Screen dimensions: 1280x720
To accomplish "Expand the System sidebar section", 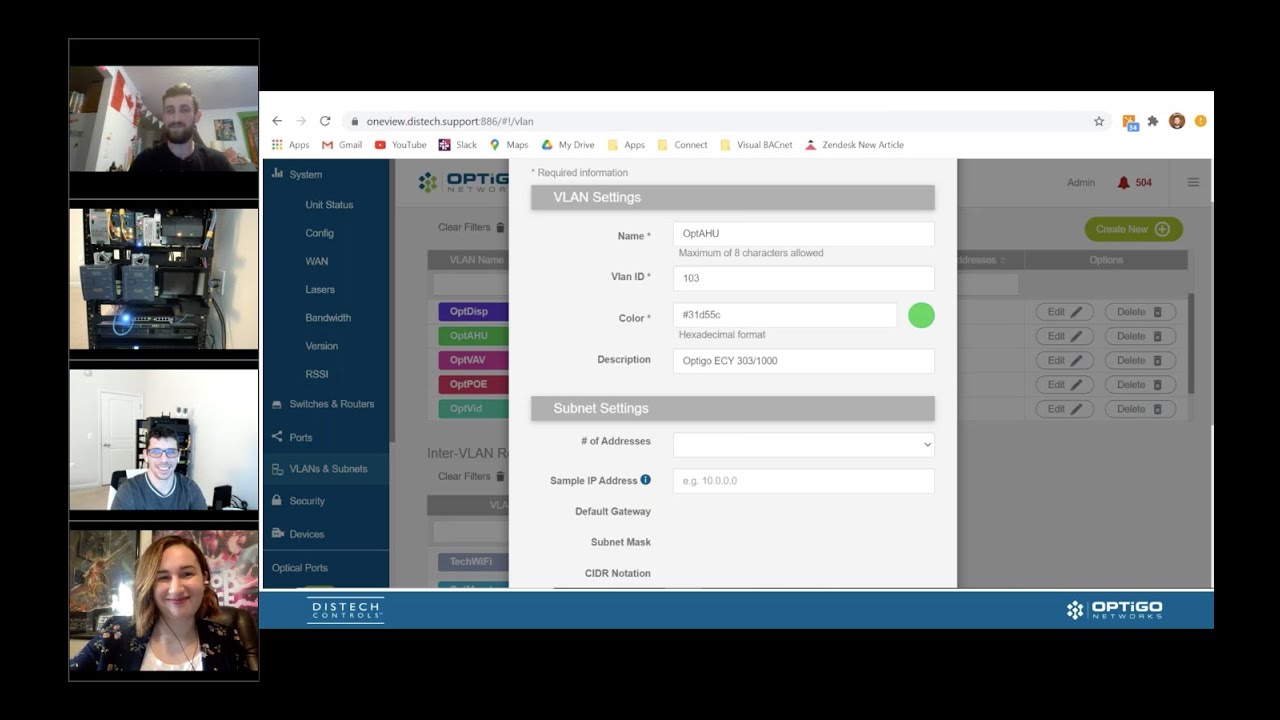I will click(305, 174).
